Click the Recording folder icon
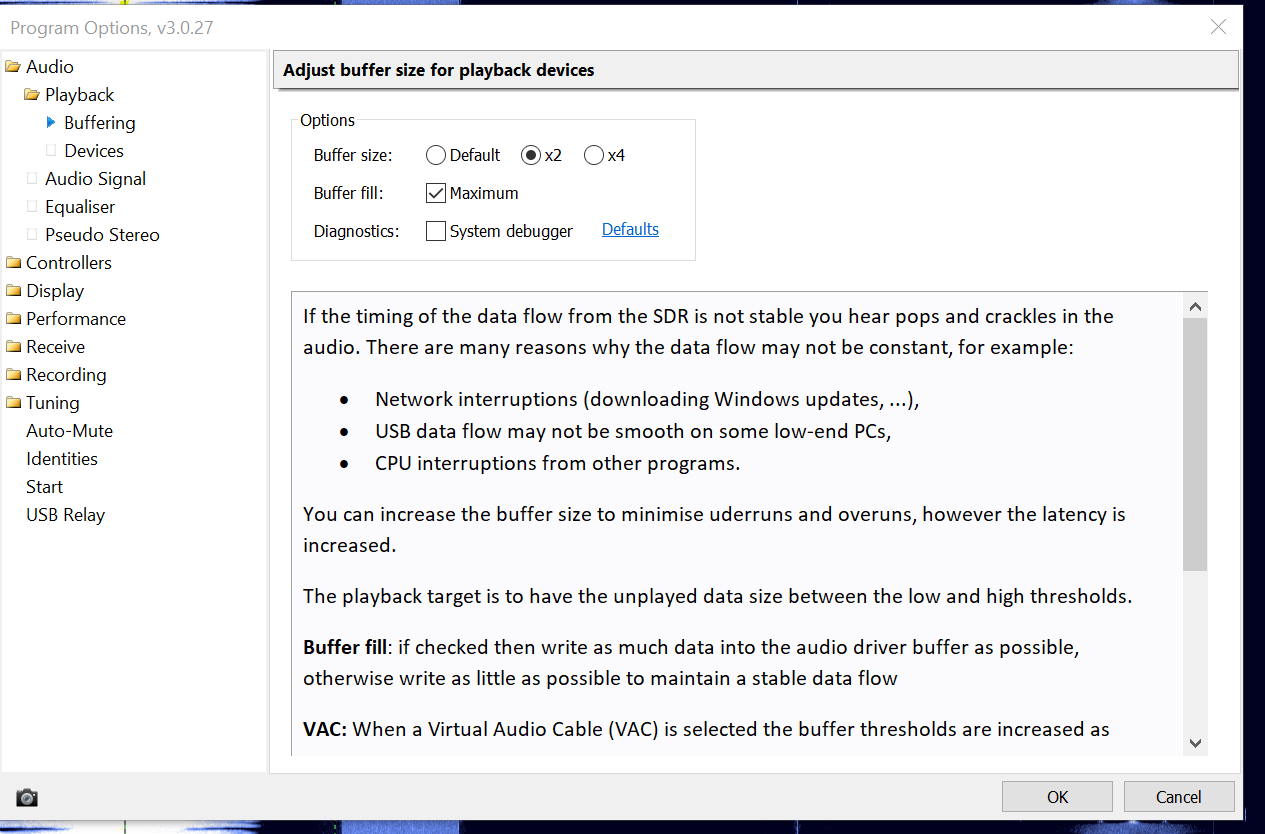The height and width of the screenshot is (834, 1265). [x=13, y=375]
